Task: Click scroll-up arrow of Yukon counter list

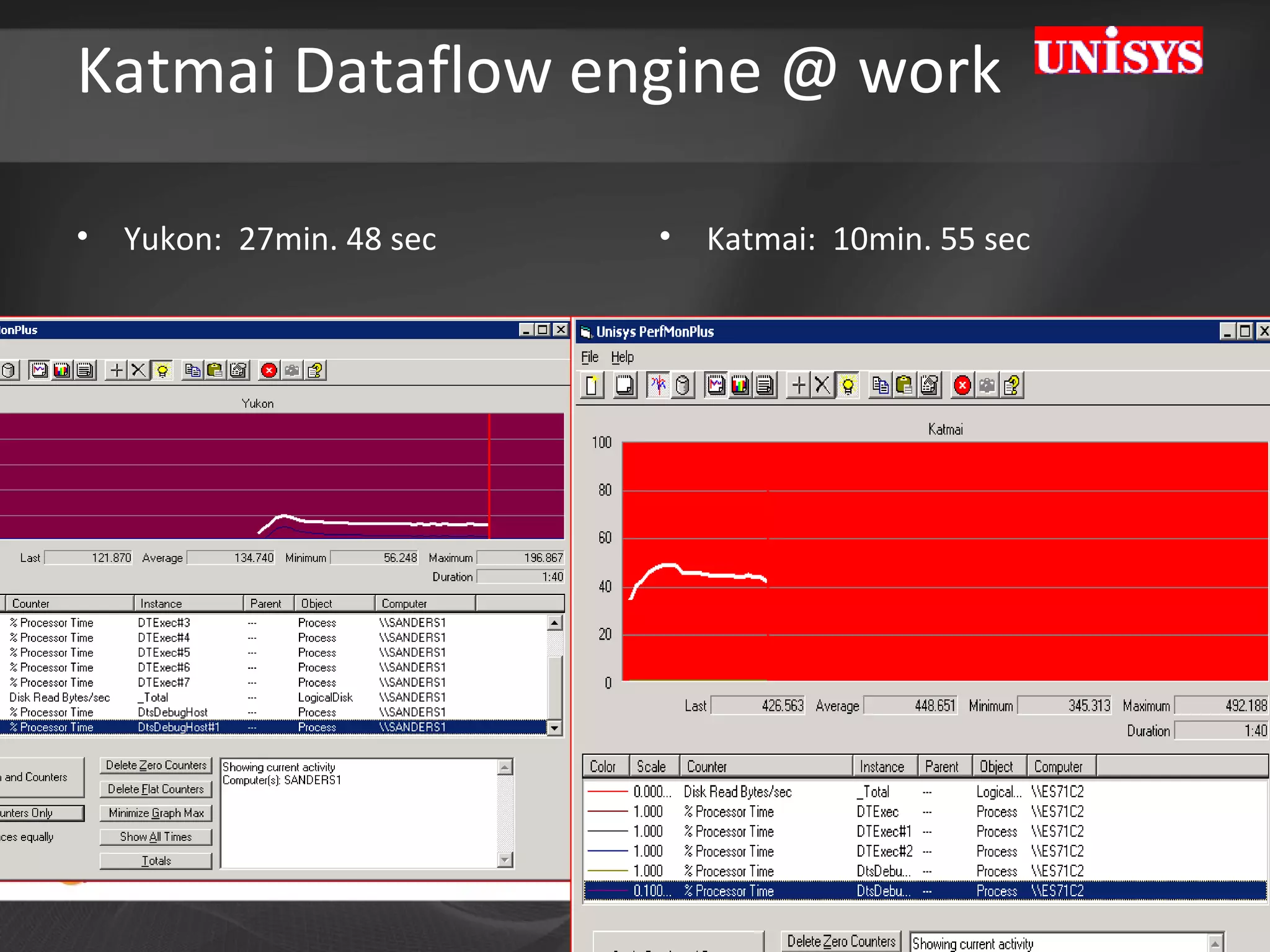Action: 555,622
